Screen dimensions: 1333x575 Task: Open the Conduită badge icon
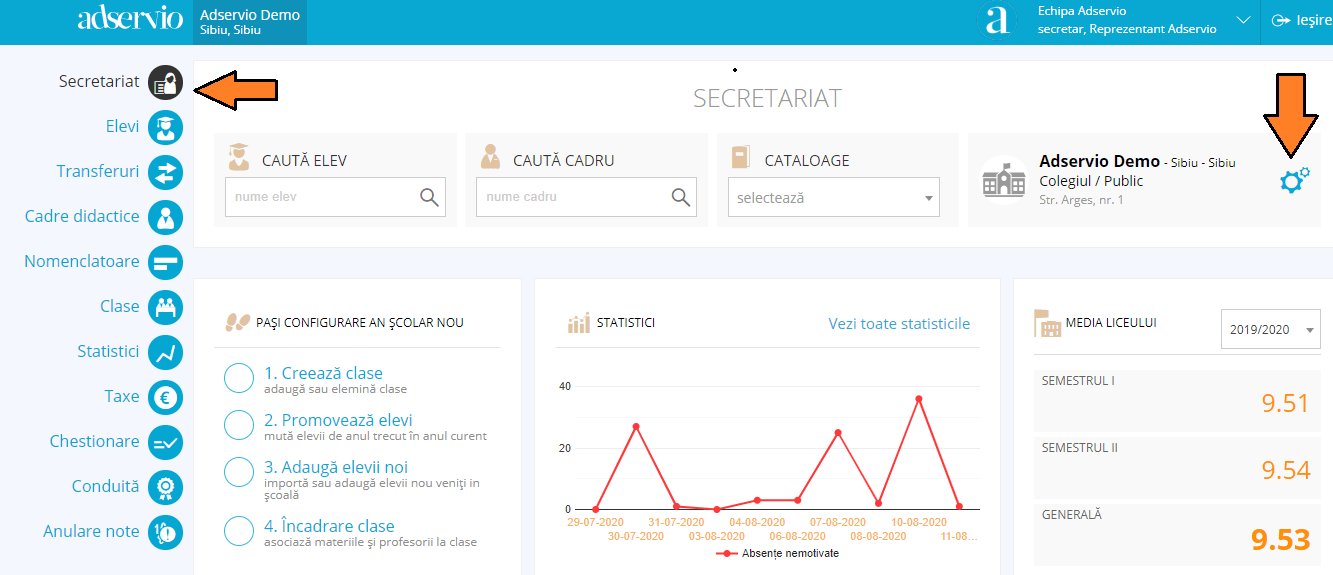pos(166,488)
